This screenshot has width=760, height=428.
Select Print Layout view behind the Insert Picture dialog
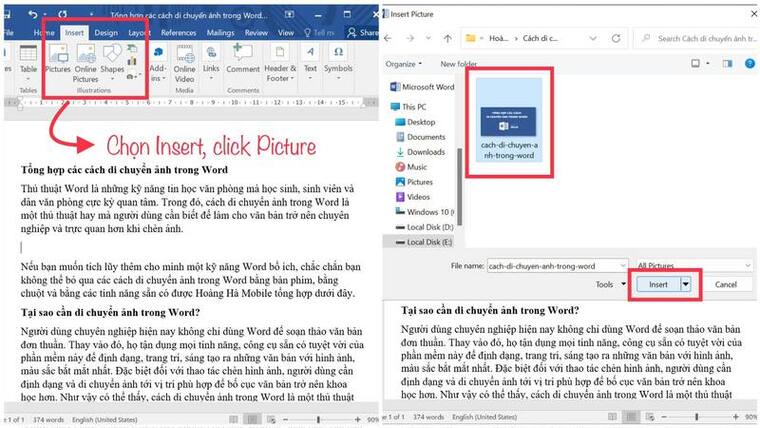[631, 416]
